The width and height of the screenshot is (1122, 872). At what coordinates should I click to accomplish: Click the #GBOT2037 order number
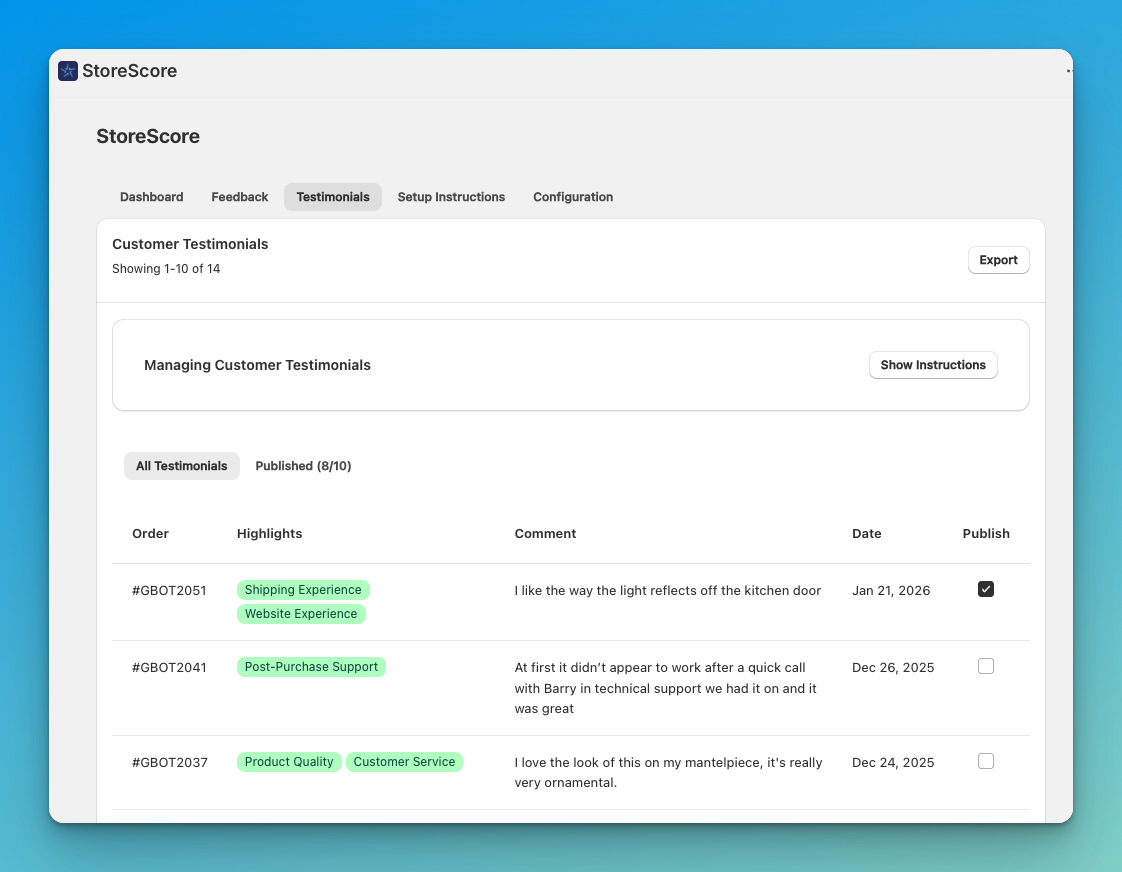(169, 761)
